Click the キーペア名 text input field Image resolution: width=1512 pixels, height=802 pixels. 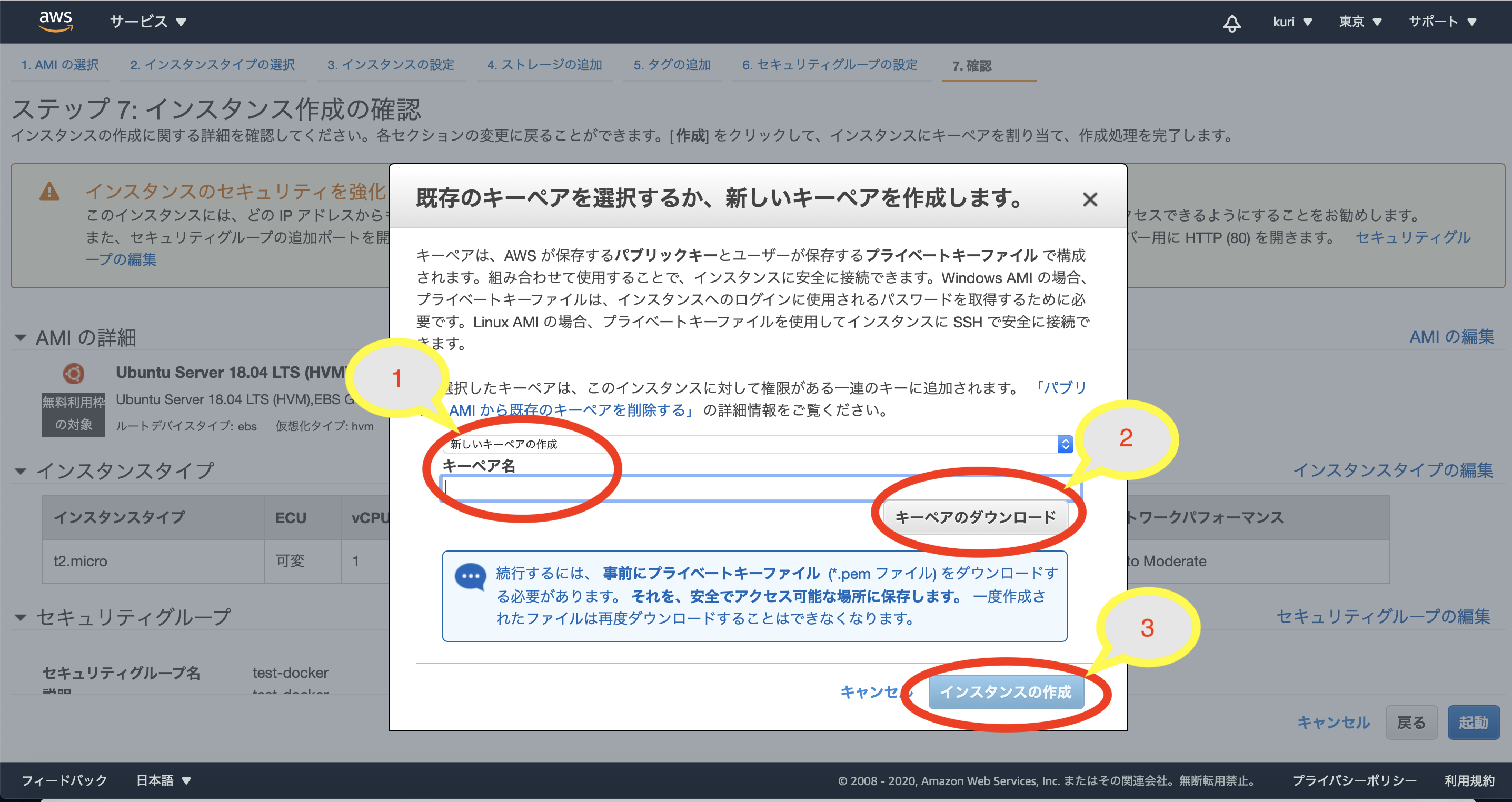pyautogui.click(x=760, y=487)
